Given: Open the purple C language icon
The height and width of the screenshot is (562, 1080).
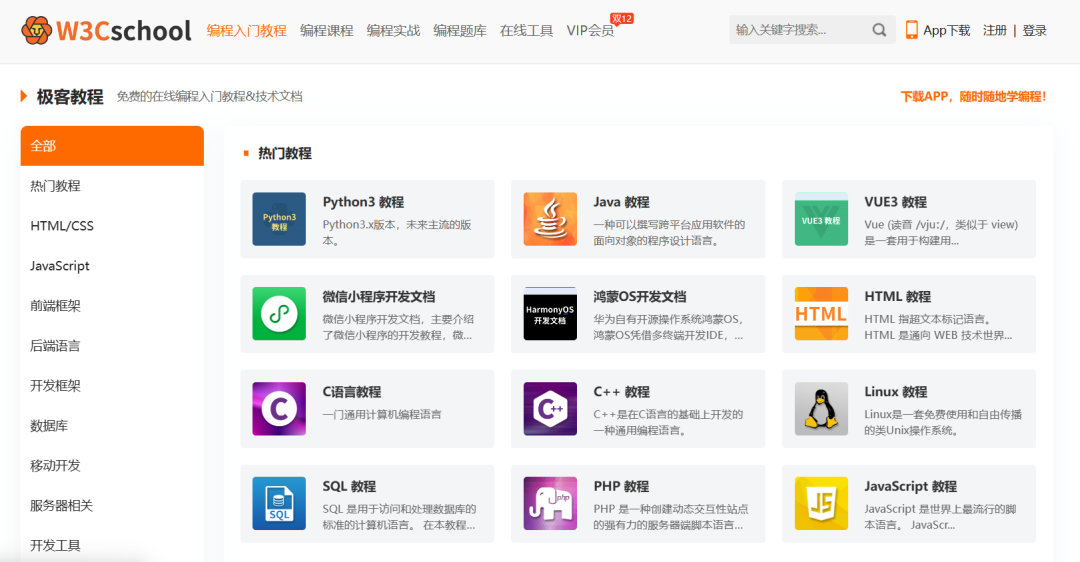Looking at the screenshot, I should point(279,409).
